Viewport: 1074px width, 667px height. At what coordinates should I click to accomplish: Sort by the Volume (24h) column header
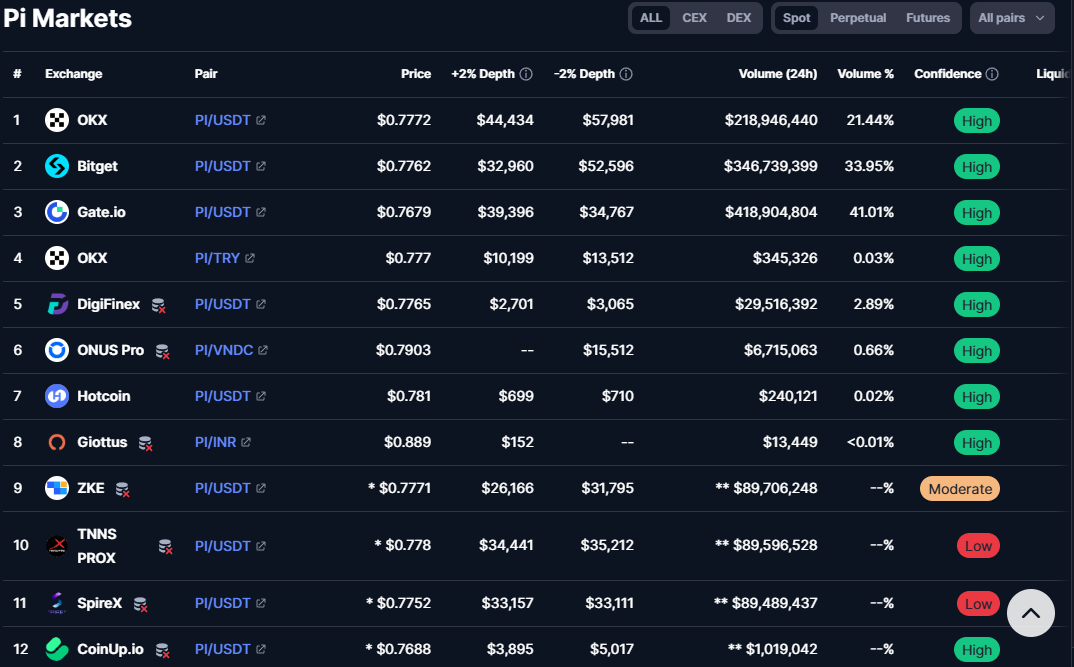(x=777, y=74)
